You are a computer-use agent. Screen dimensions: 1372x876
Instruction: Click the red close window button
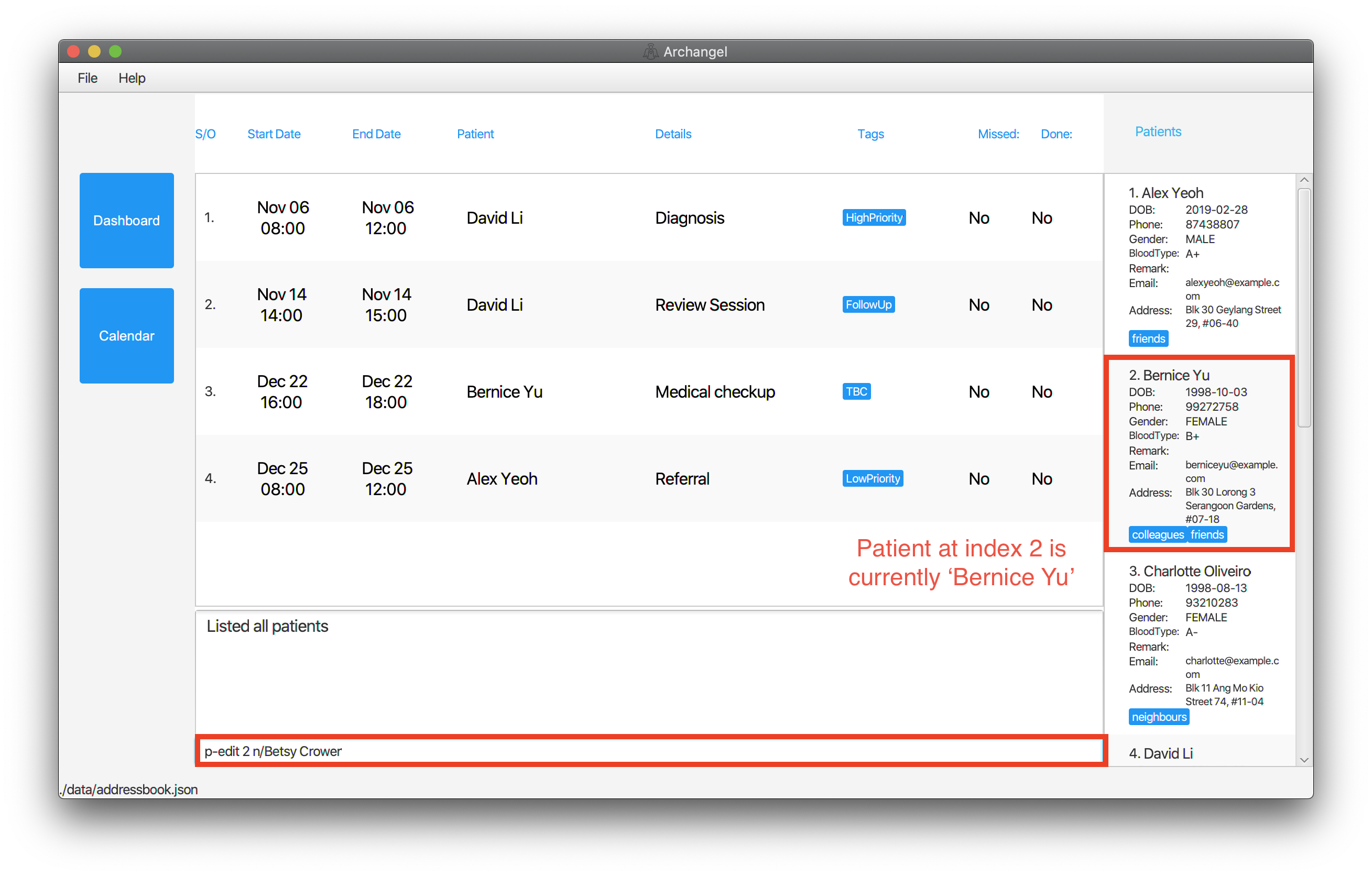pyautogui.click(x=73, y=52)
